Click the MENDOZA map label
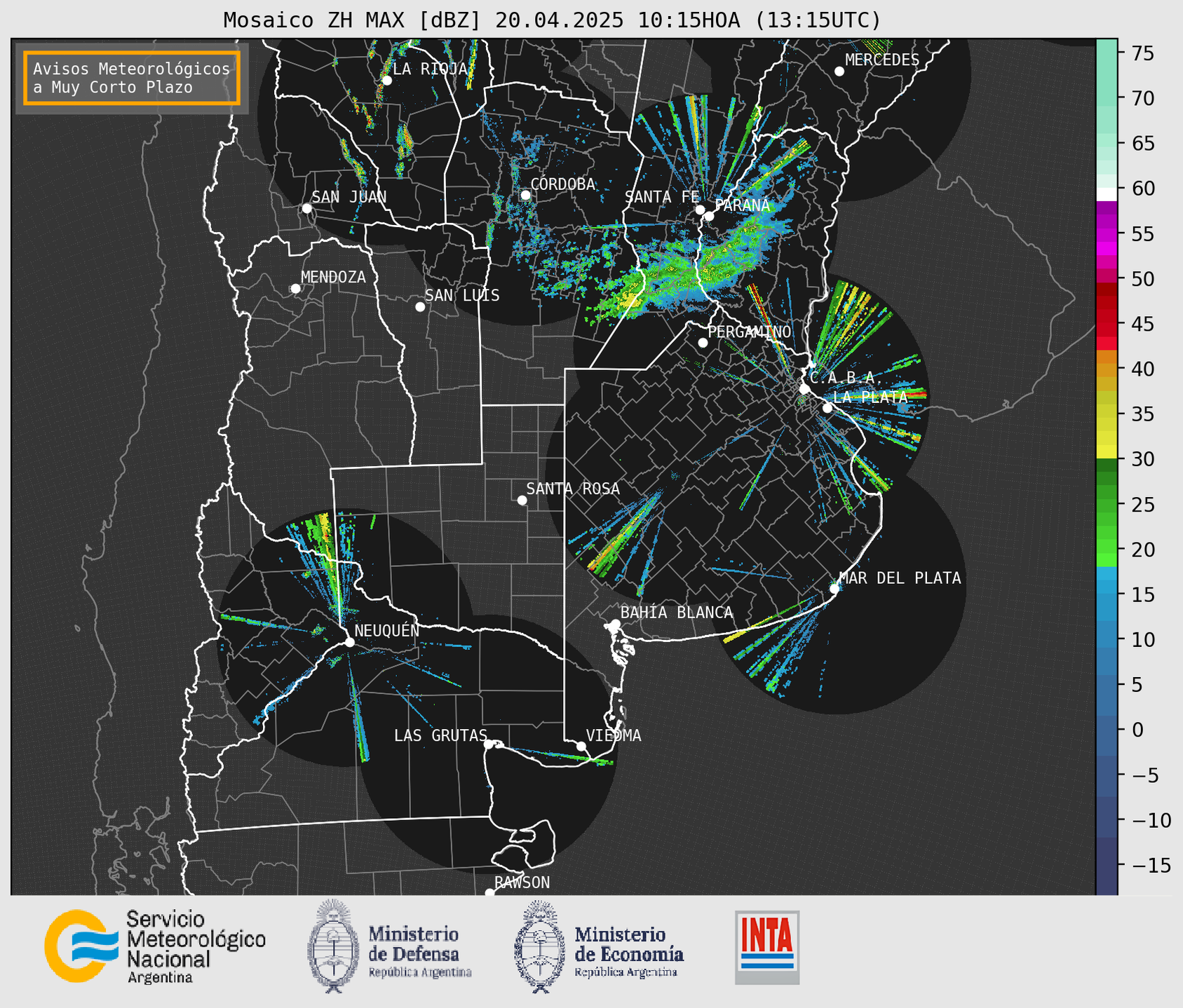Viewport: 1183px width, 1008px height. click(x=333, y=277)
